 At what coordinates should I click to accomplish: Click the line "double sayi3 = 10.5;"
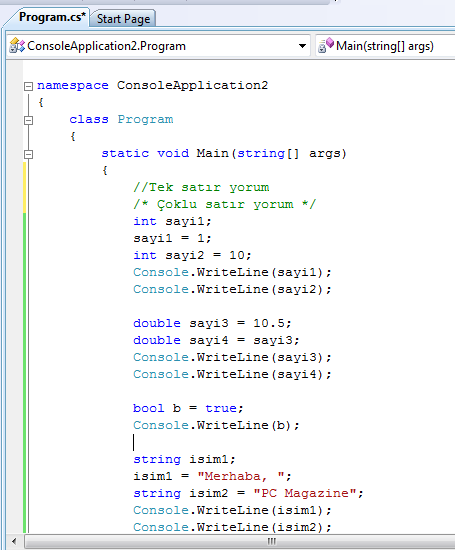tap(212, 323)
